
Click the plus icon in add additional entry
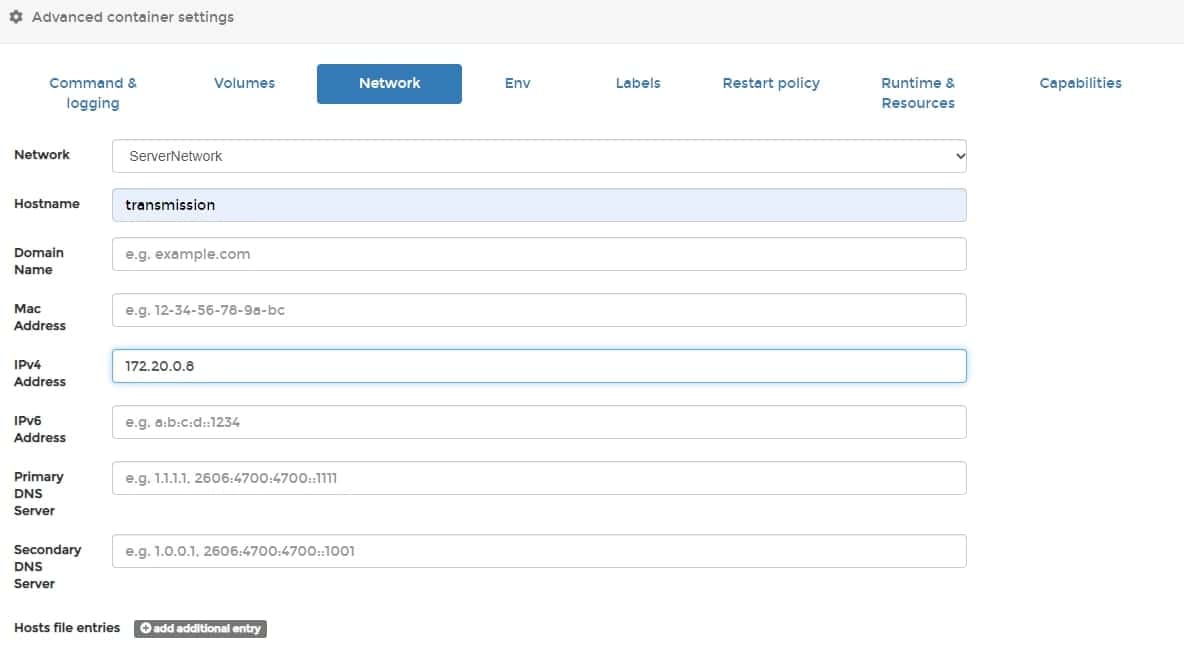click(x=146, y=629)
